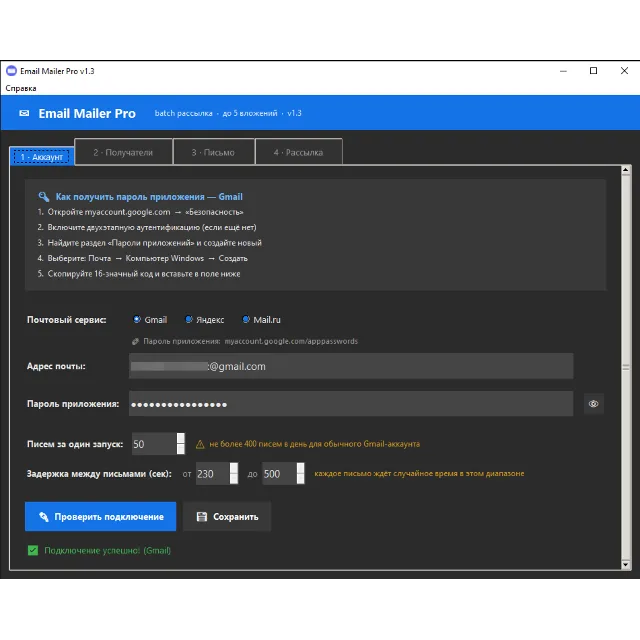Click the vertical scrollbar thumb
Image resolution: width=640 pixels, height=640 pixels.
coord(626,367)
